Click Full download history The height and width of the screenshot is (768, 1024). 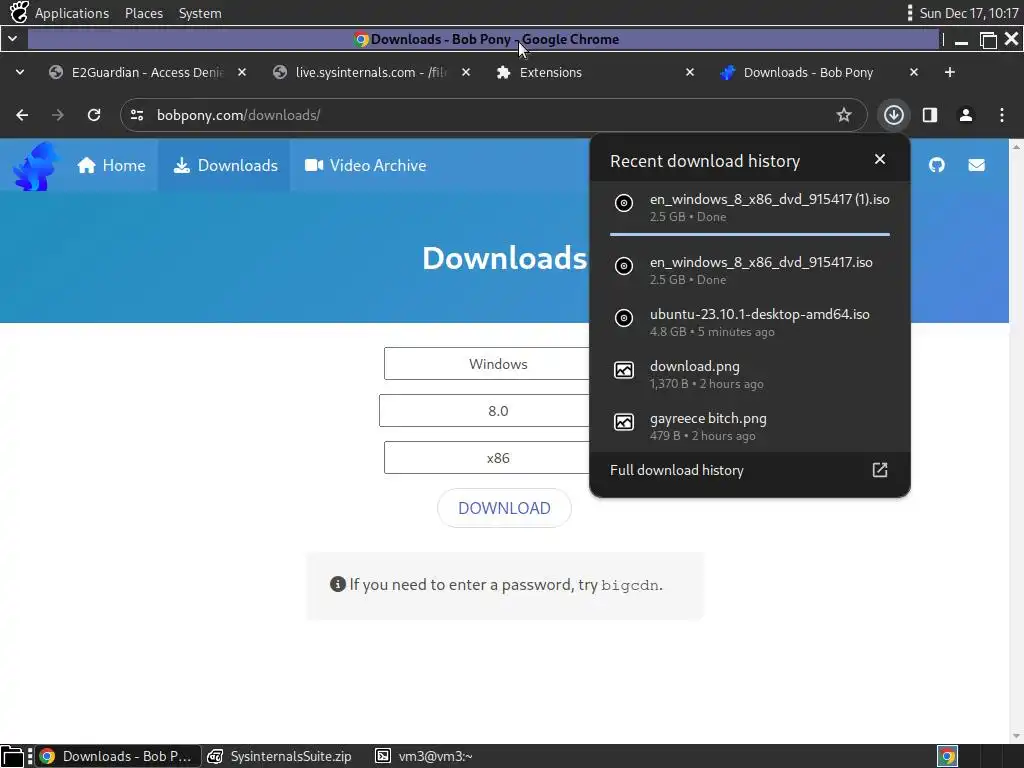click(x=677, y=470)
